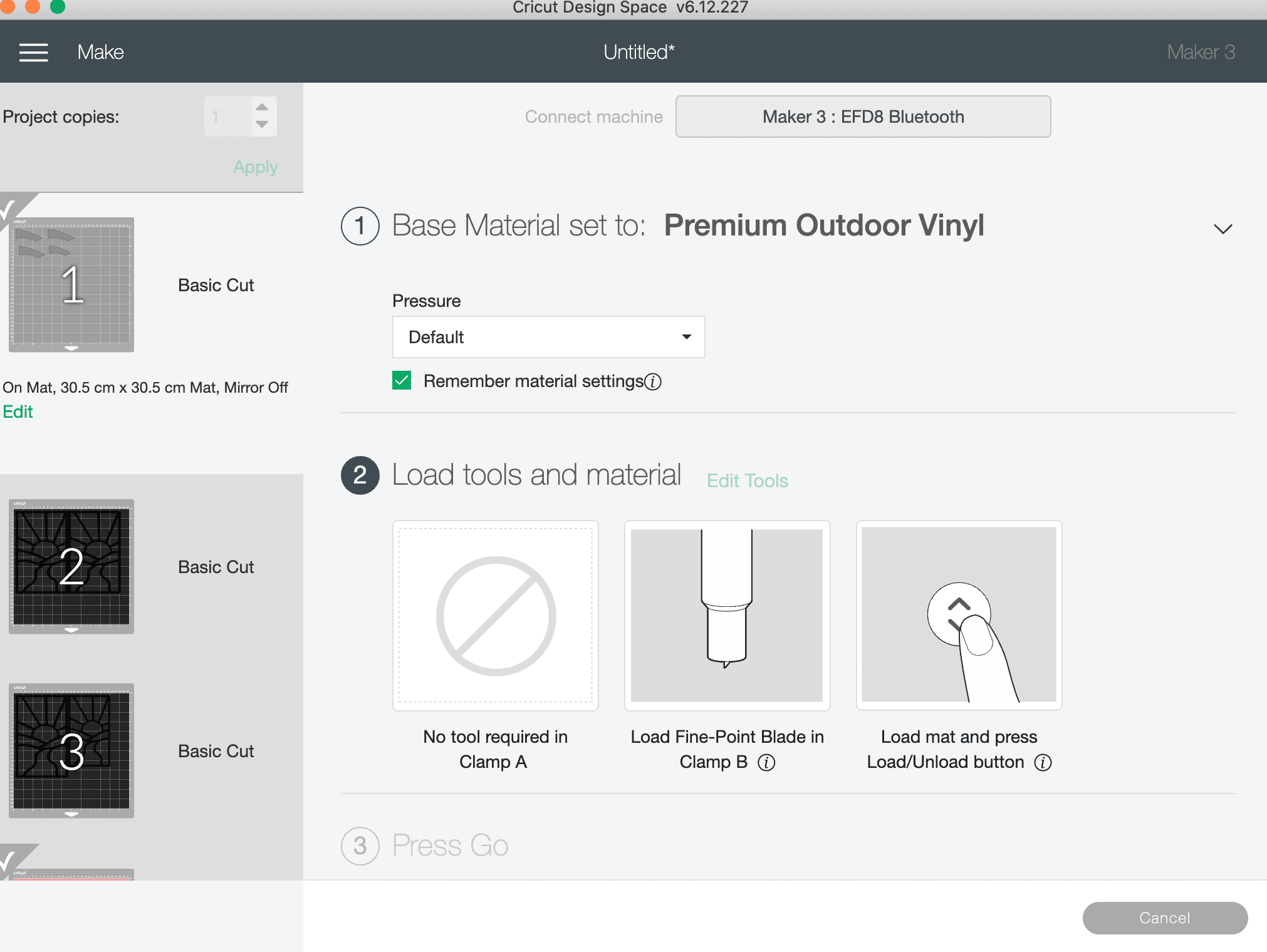Image resolution: width=1267 pixels, height=952 pixels.
Task: Select mat 3 thumbnail
Action: [x=71, y=750]
